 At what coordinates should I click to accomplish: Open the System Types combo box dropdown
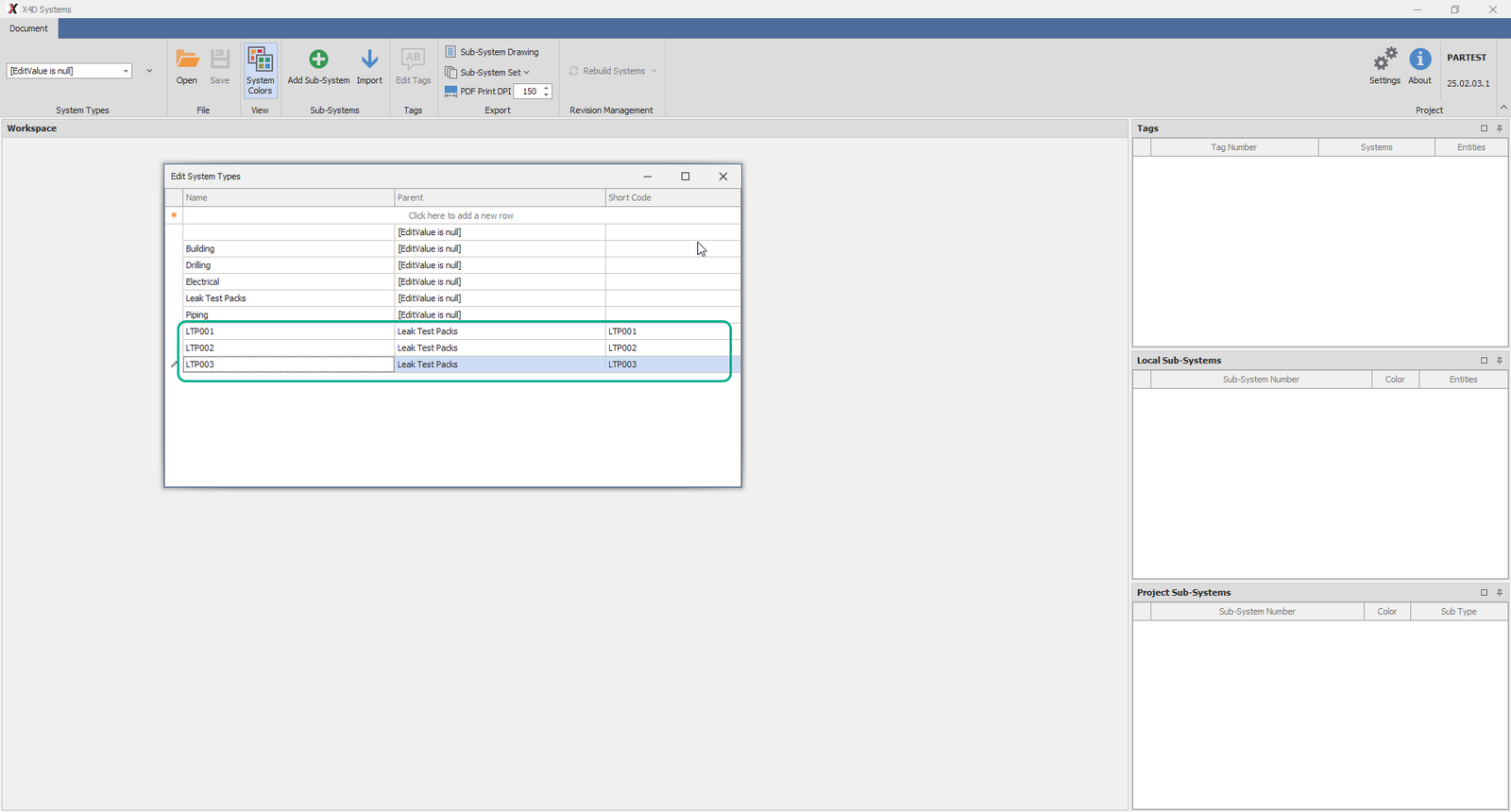coord(126,71)
